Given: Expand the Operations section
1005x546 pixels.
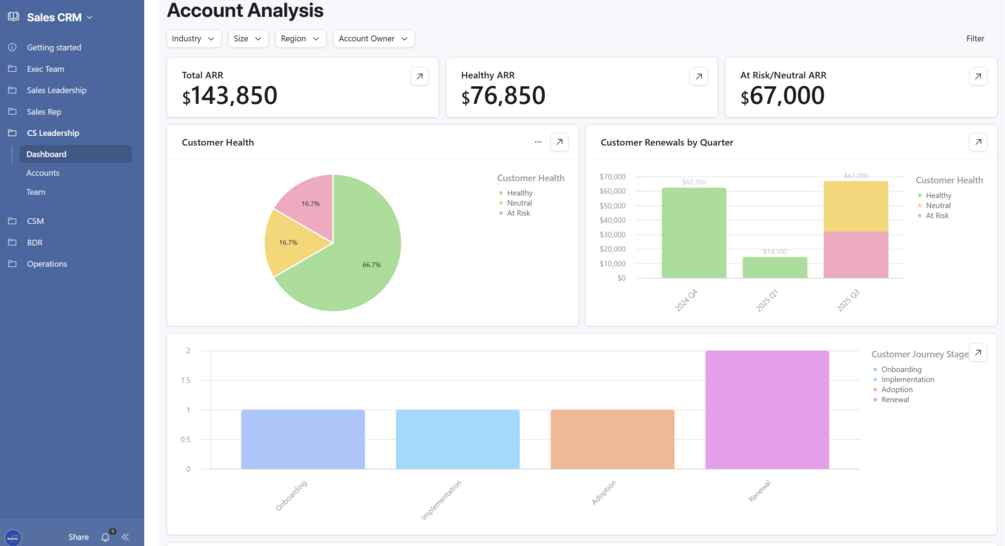Looking at the screenshot, I should pyautogui.click(x=47, y=263).
